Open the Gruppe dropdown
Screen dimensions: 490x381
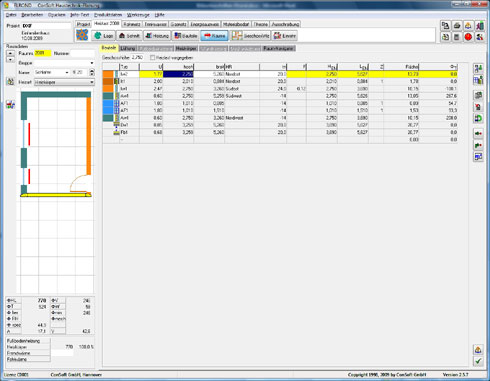coord(92,63)
